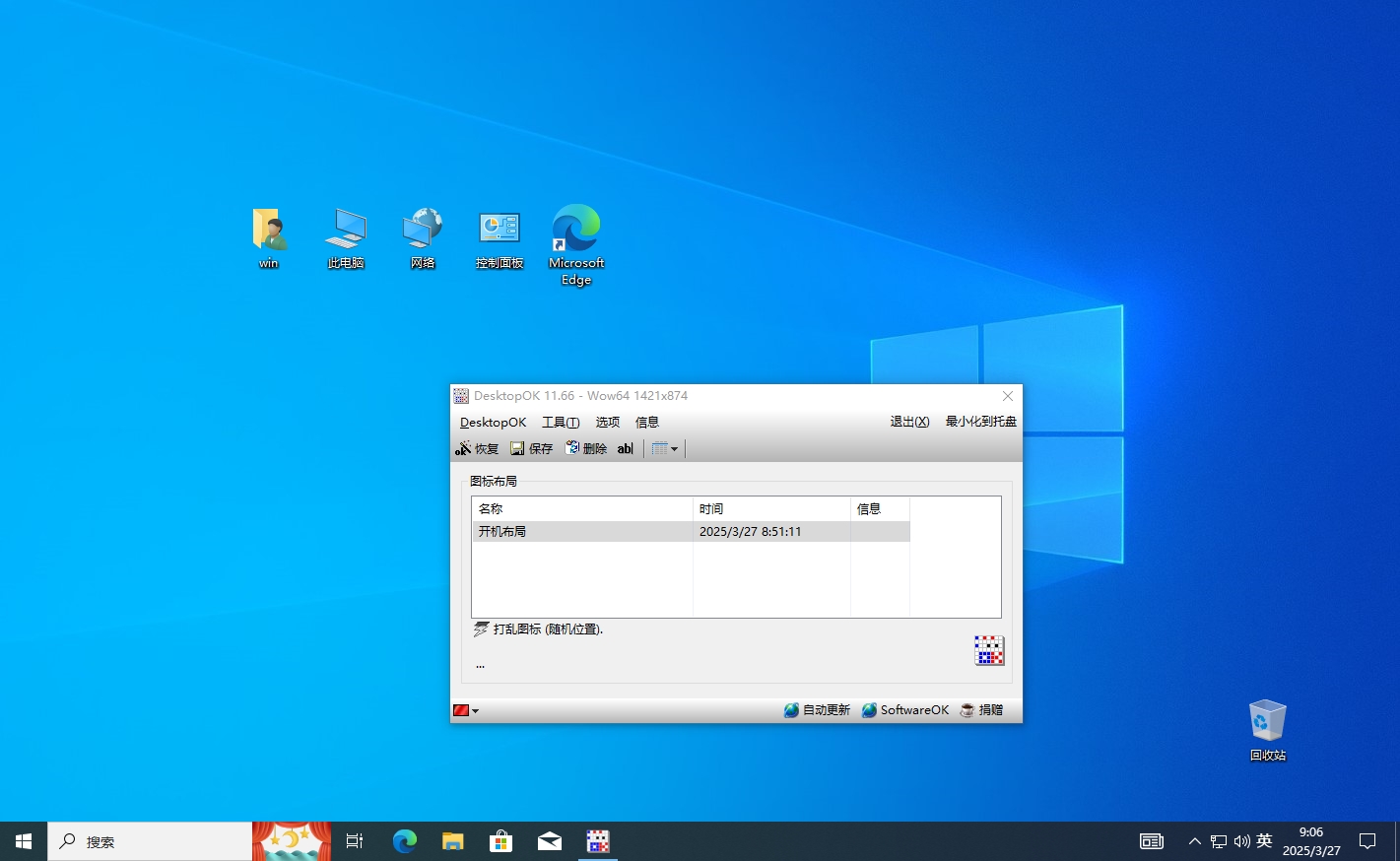1400x861 pixels.
Task: Open the 工具(T) menu
Action: (560, 422)
